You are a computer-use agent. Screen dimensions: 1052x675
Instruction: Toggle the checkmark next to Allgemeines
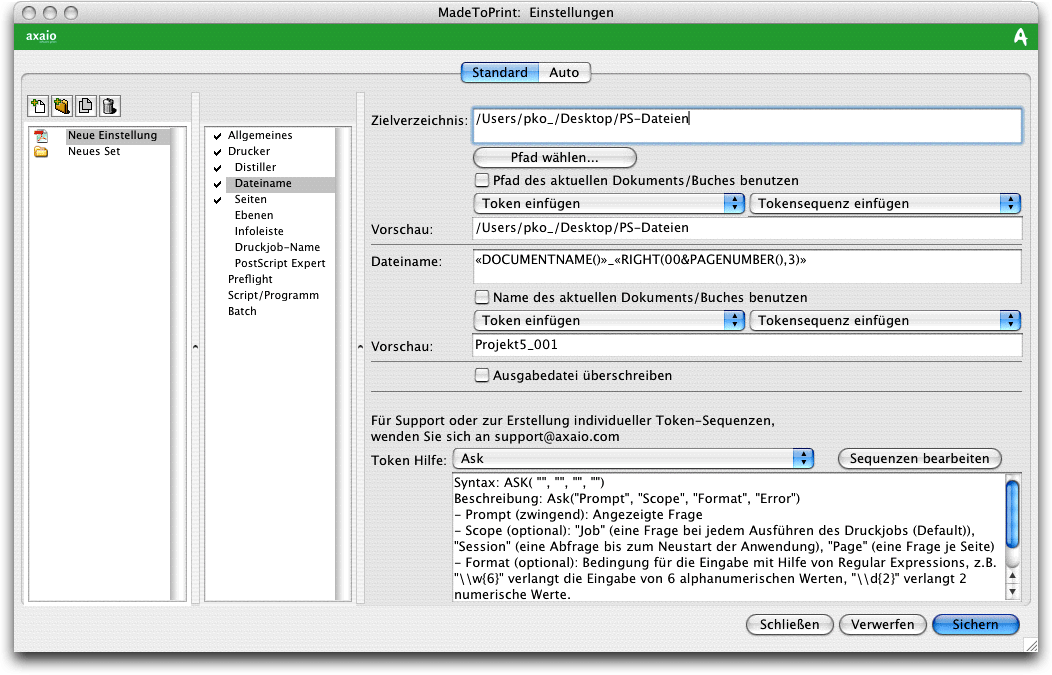coord(217,136)
